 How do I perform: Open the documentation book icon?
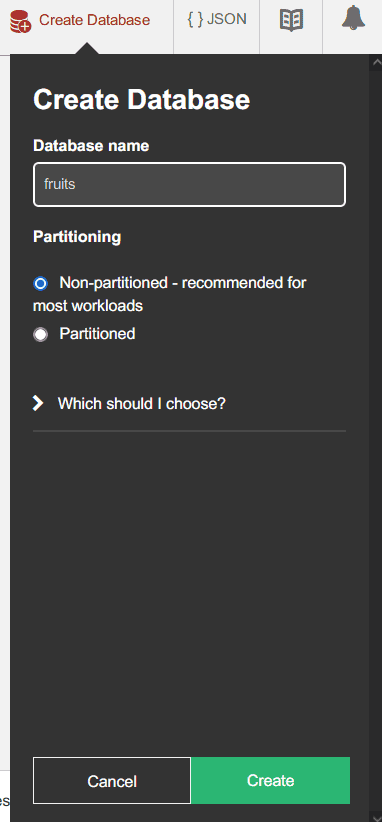pos(291,21)
